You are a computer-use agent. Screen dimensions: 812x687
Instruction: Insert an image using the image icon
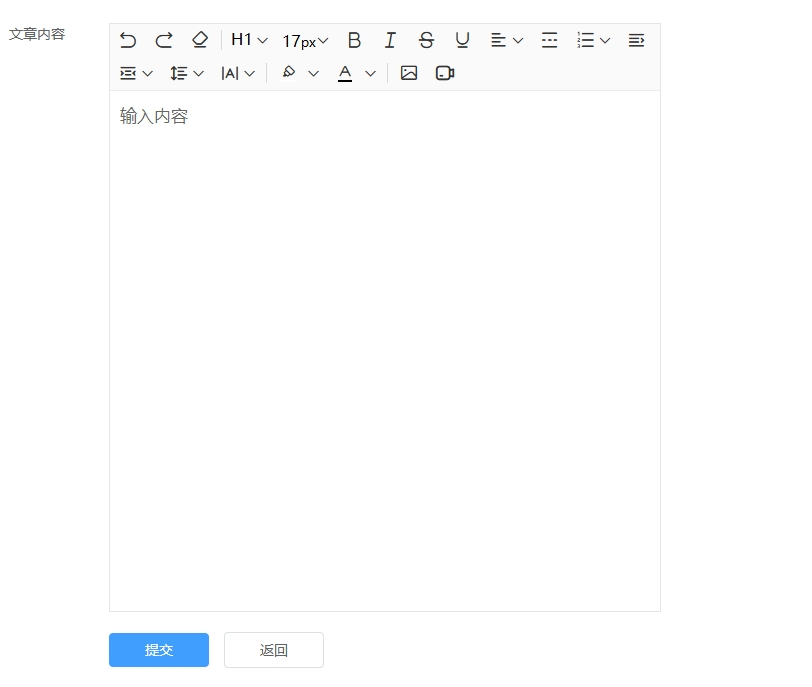coord(408,73)
